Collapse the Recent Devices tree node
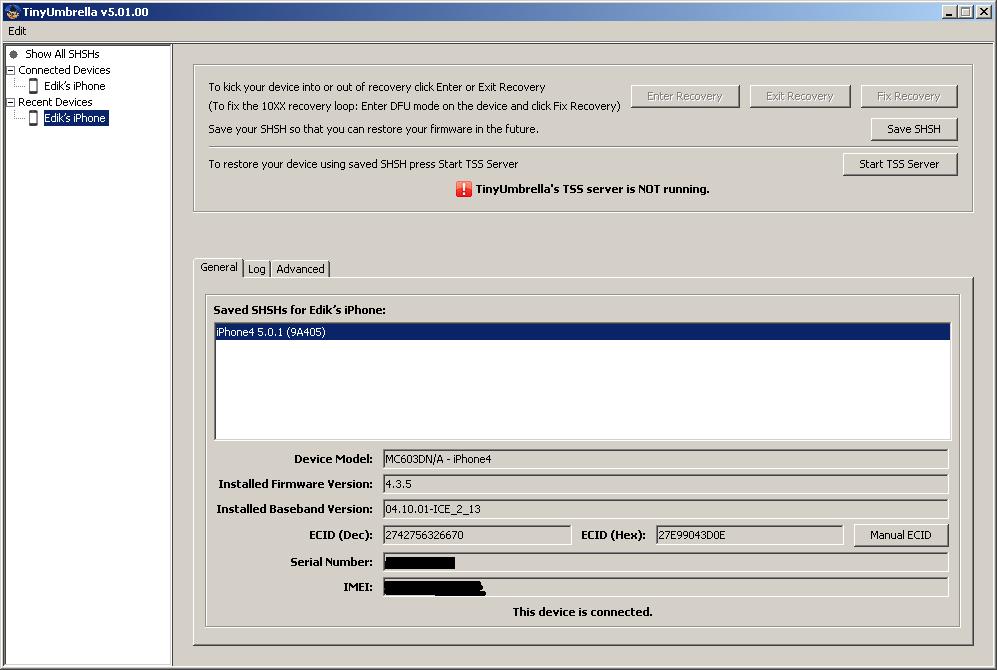 click(10, 102)
